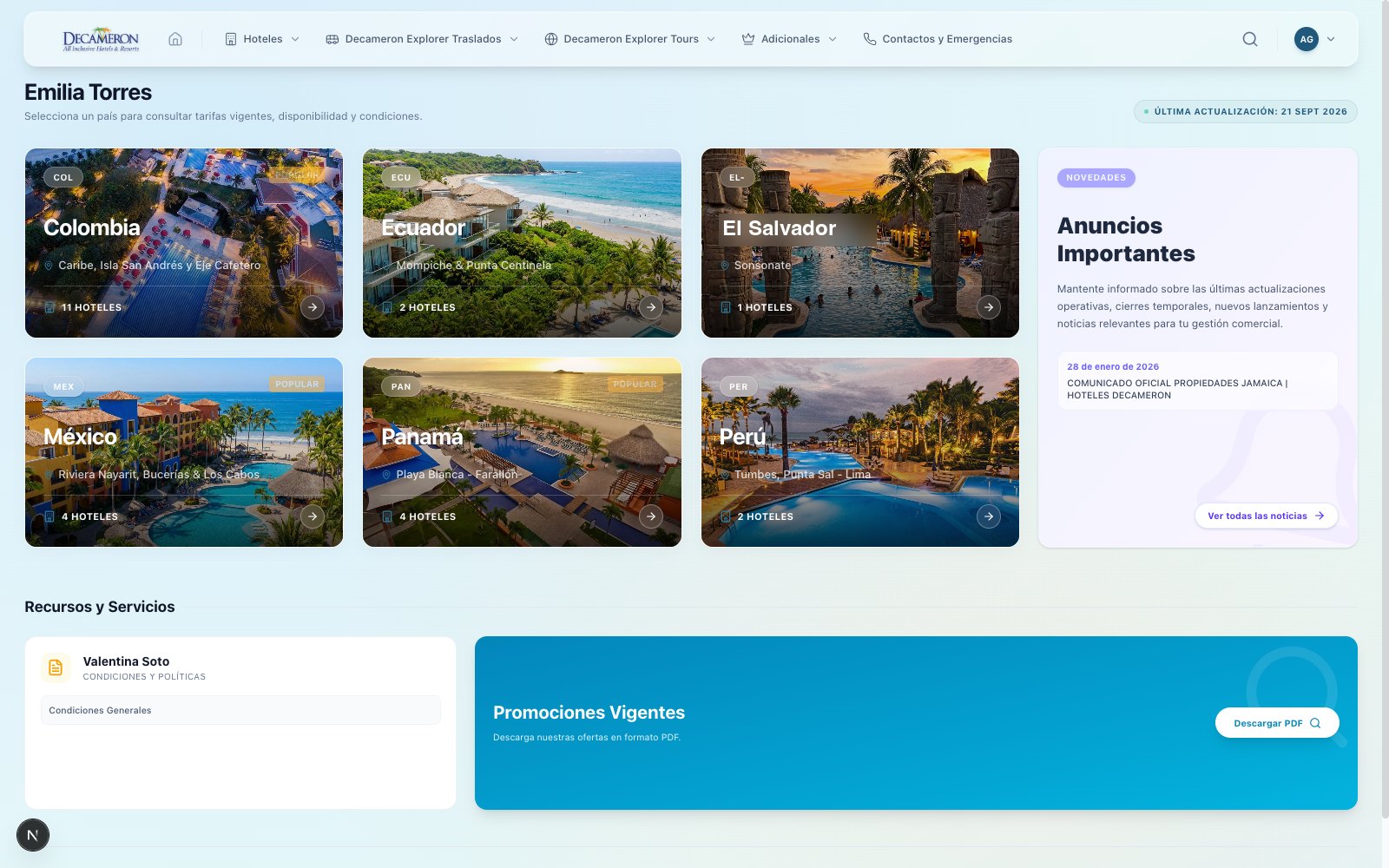Click the crown icon for Adicionales
The height and width of the screenshot is (868, 1389).
747,39
